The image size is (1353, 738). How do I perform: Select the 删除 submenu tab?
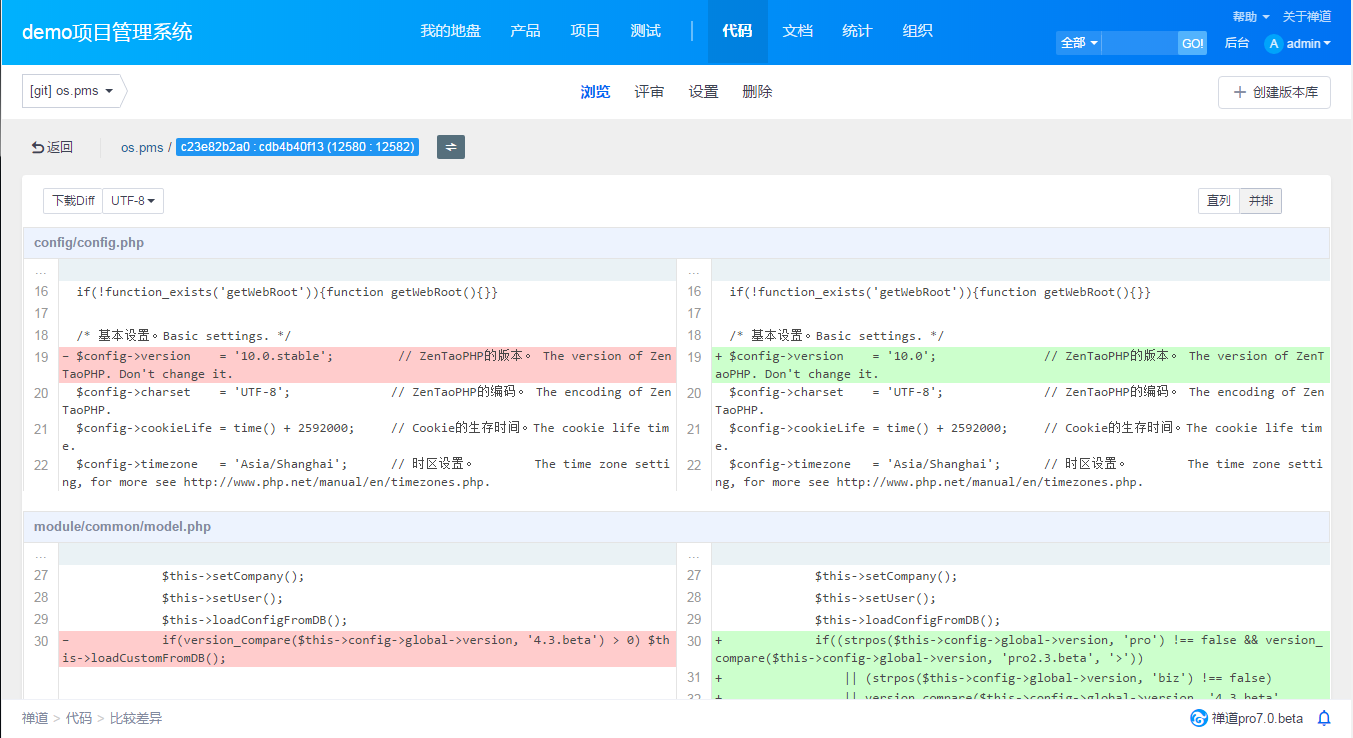tap(757, 92)
